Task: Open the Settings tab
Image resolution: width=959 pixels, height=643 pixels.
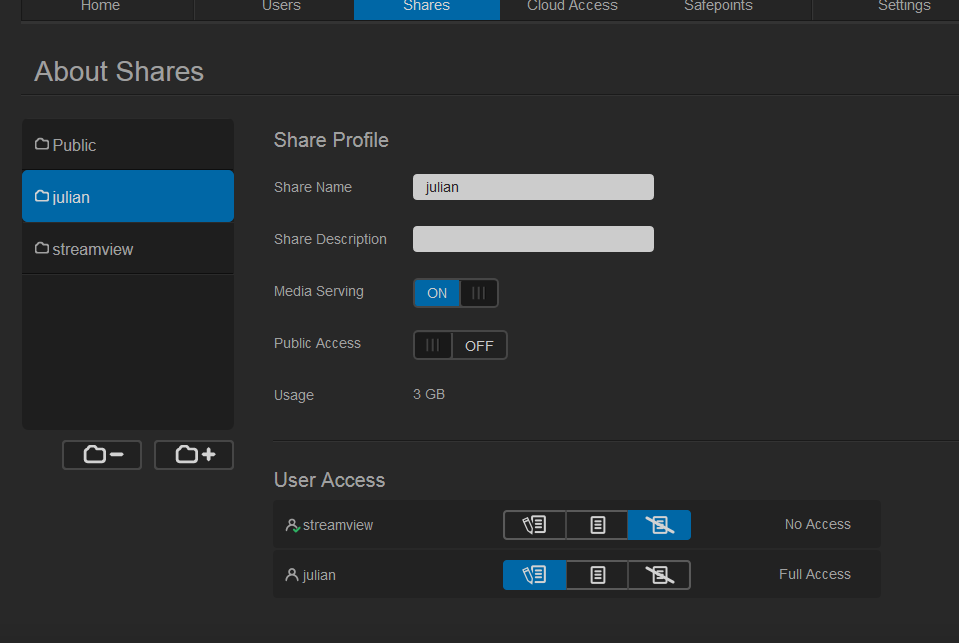Action: click(x=904, y=7)
